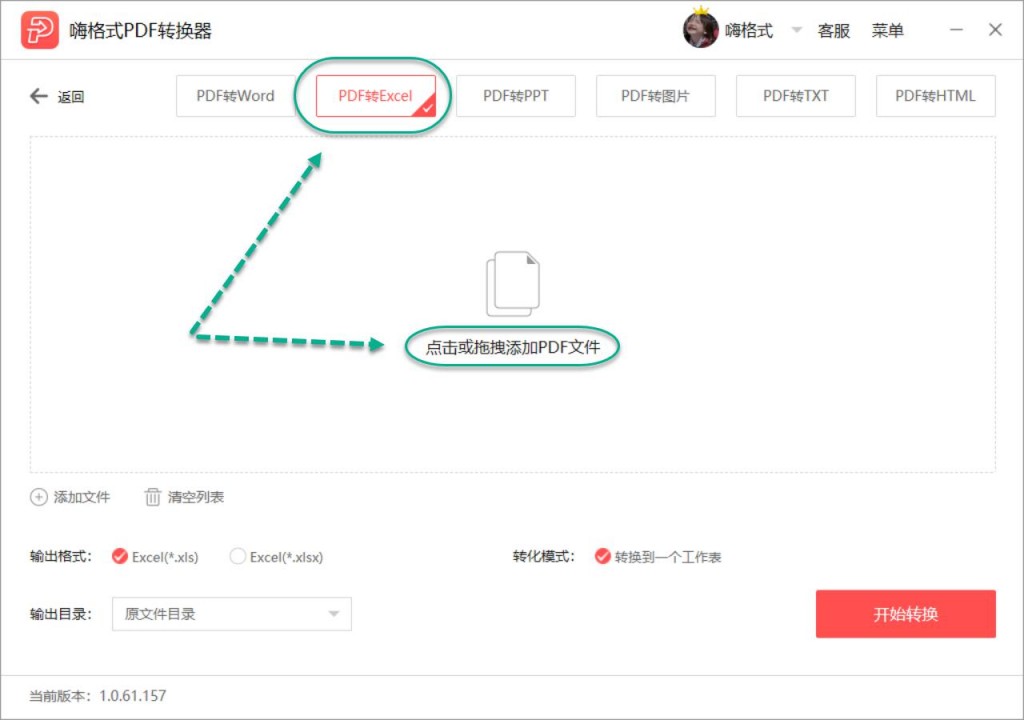Screen dimensions: 1024x720
Task: Click the plus icon for 添加文件
Action: 39,497
